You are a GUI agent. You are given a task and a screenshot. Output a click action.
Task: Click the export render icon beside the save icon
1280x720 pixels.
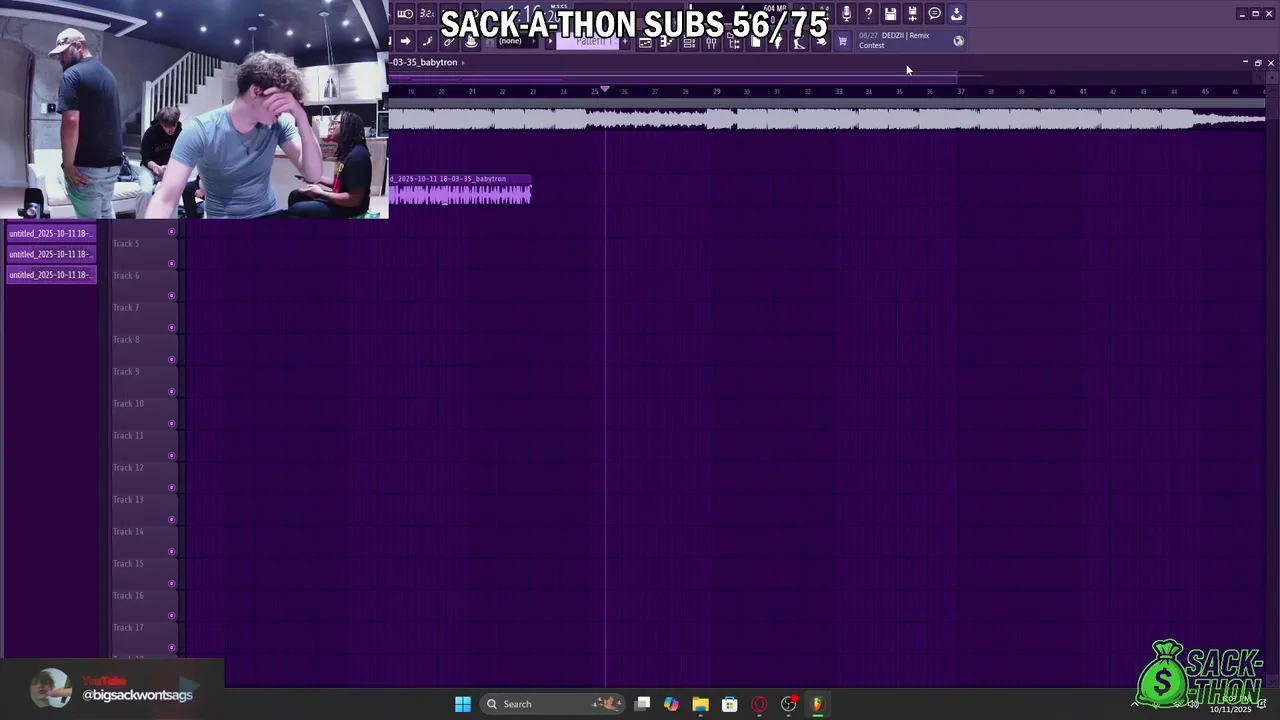tap(912, 13)
